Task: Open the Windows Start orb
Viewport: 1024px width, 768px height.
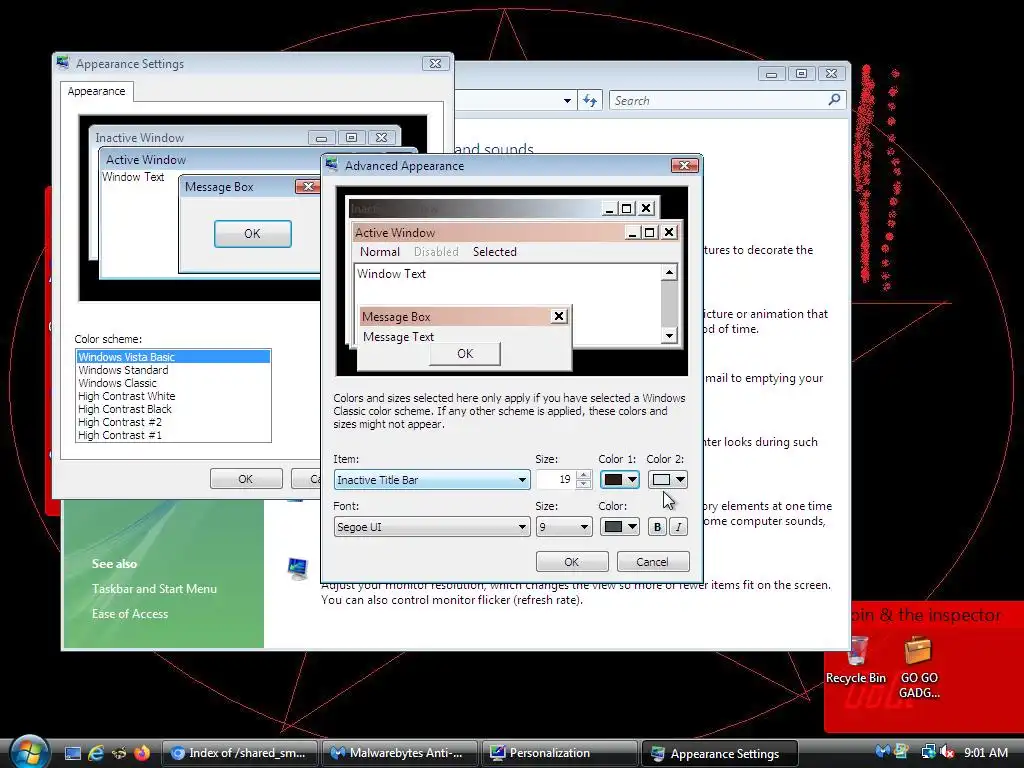Action: pos(29,752)
